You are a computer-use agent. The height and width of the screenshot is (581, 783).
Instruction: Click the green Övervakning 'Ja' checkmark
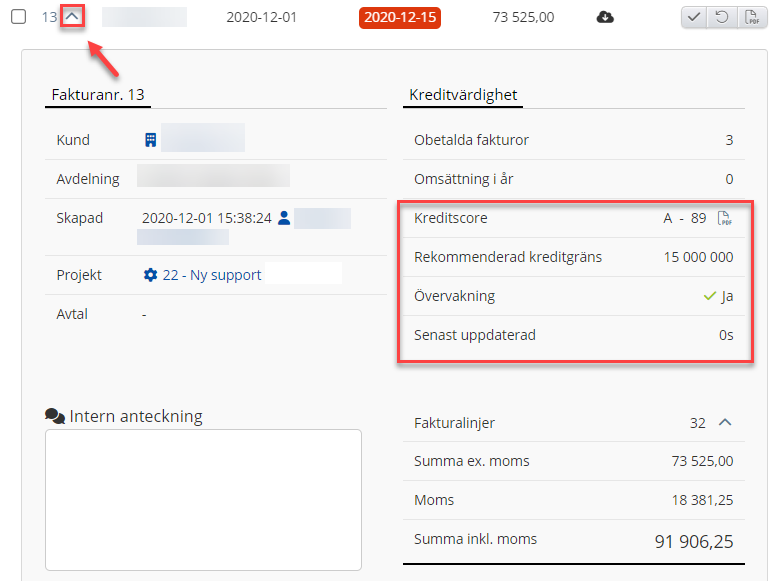point(709,296)
